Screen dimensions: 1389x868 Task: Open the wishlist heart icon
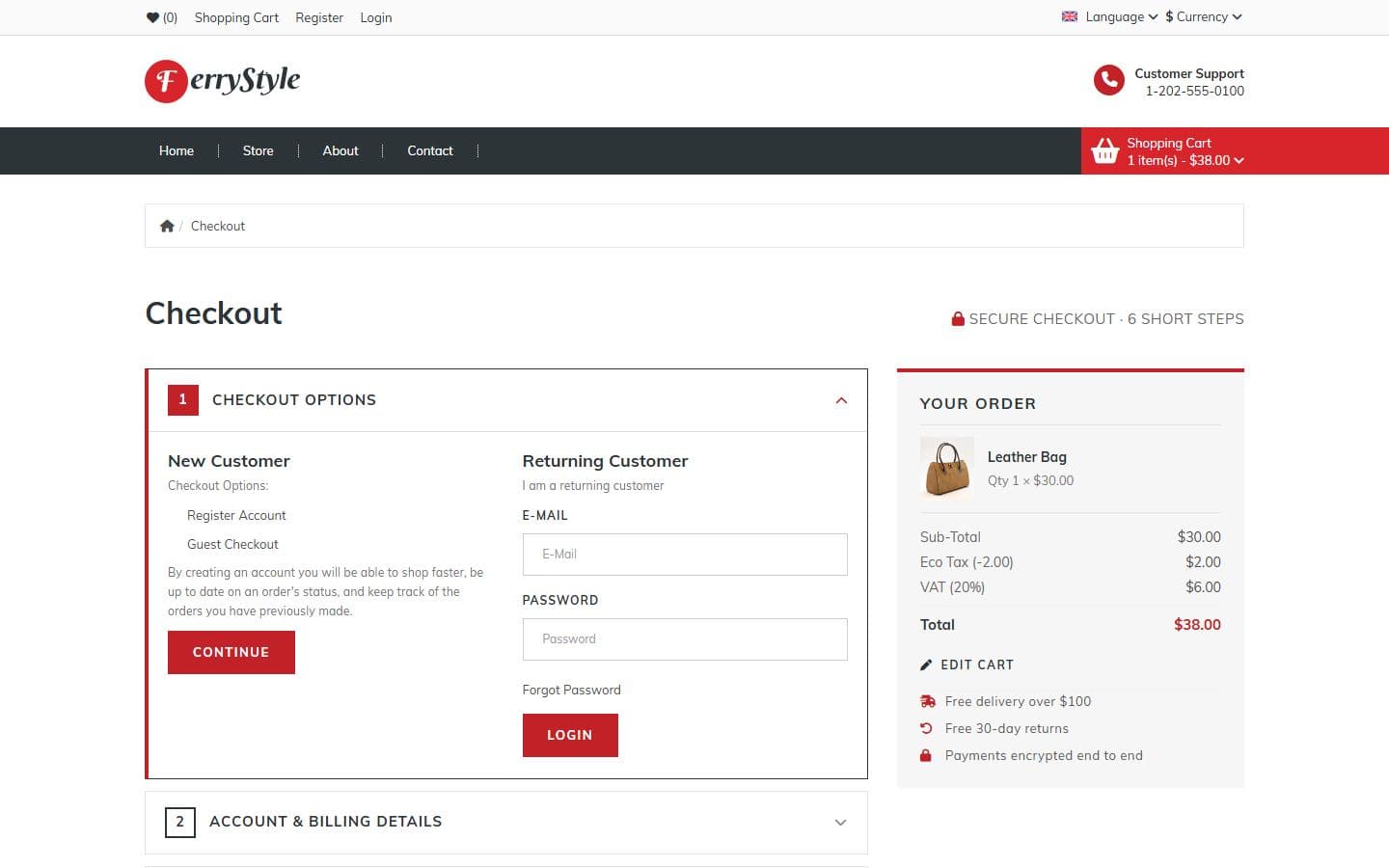coord(152,17)
